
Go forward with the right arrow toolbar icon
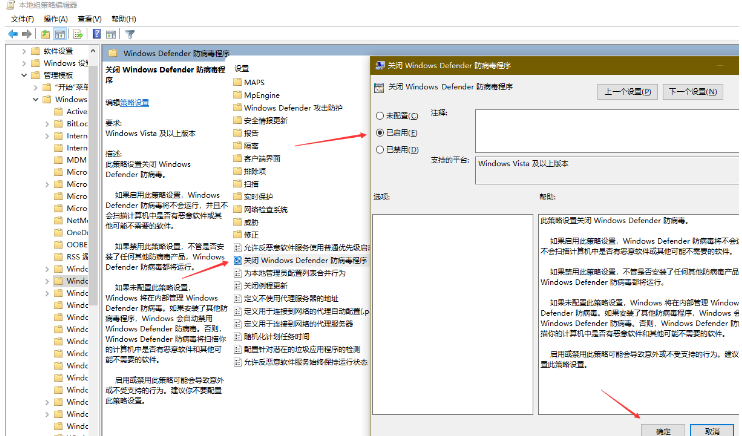[x=27, y=34]
